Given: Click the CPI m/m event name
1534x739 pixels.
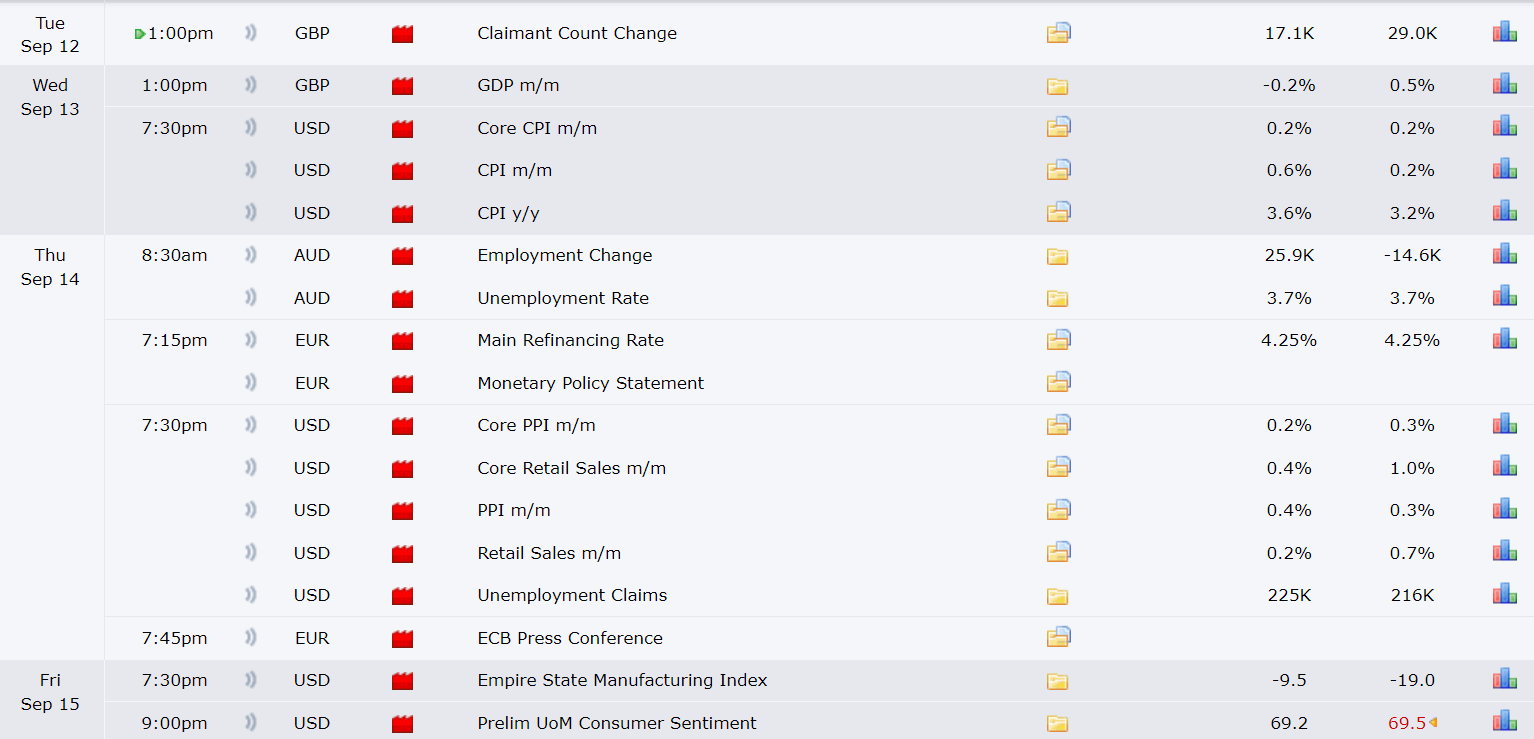Looking at the screenshot, I should coord(515,170).
